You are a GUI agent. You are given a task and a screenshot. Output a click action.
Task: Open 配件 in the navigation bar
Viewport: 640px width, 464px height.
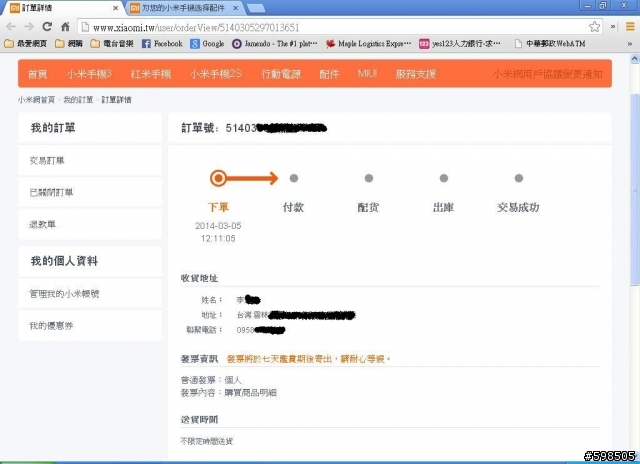tap(329, 74)
